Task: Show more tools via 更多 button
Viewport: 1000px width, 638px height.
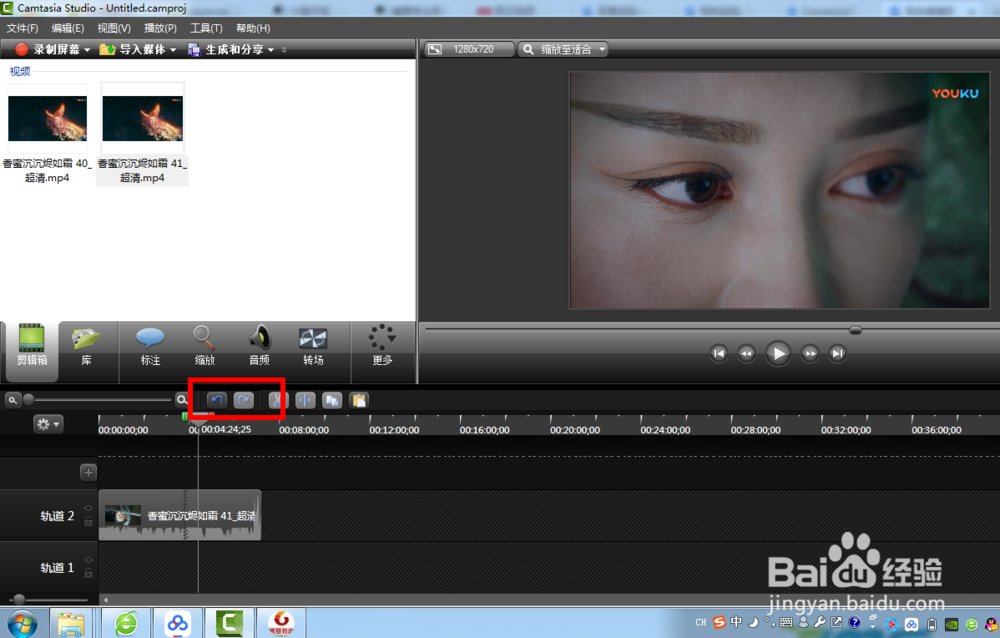Action: [382, 345]
